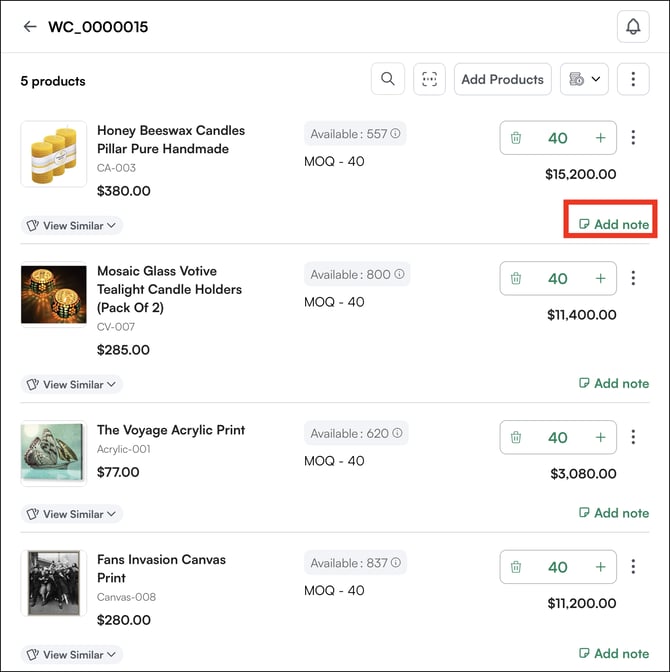Add note for Mosaic Glass Votive holders
The image size is (670, 672).
(x=614, y=383)
